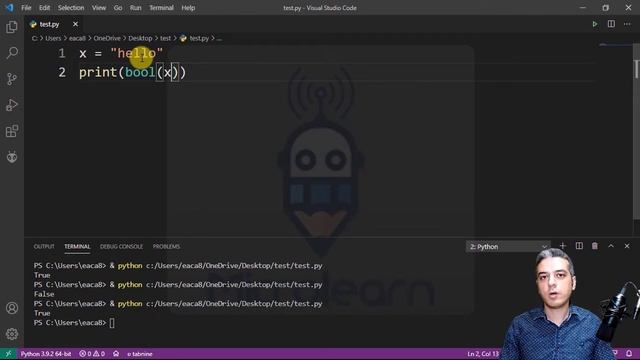Click the print function in line 2

(x=98, y=73)
